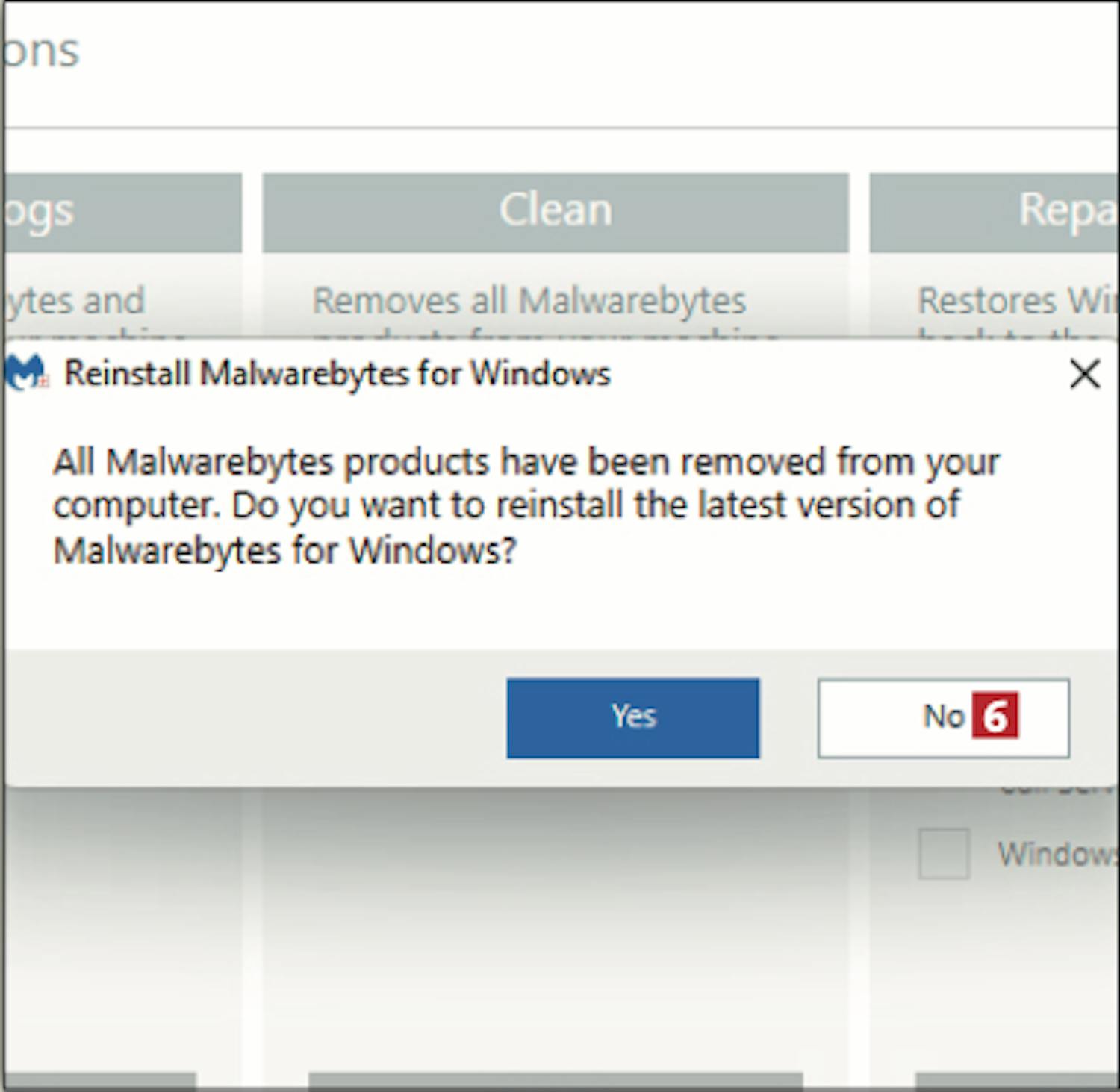
Task: Select the partially visible Repair header
Action: [994, 213]
